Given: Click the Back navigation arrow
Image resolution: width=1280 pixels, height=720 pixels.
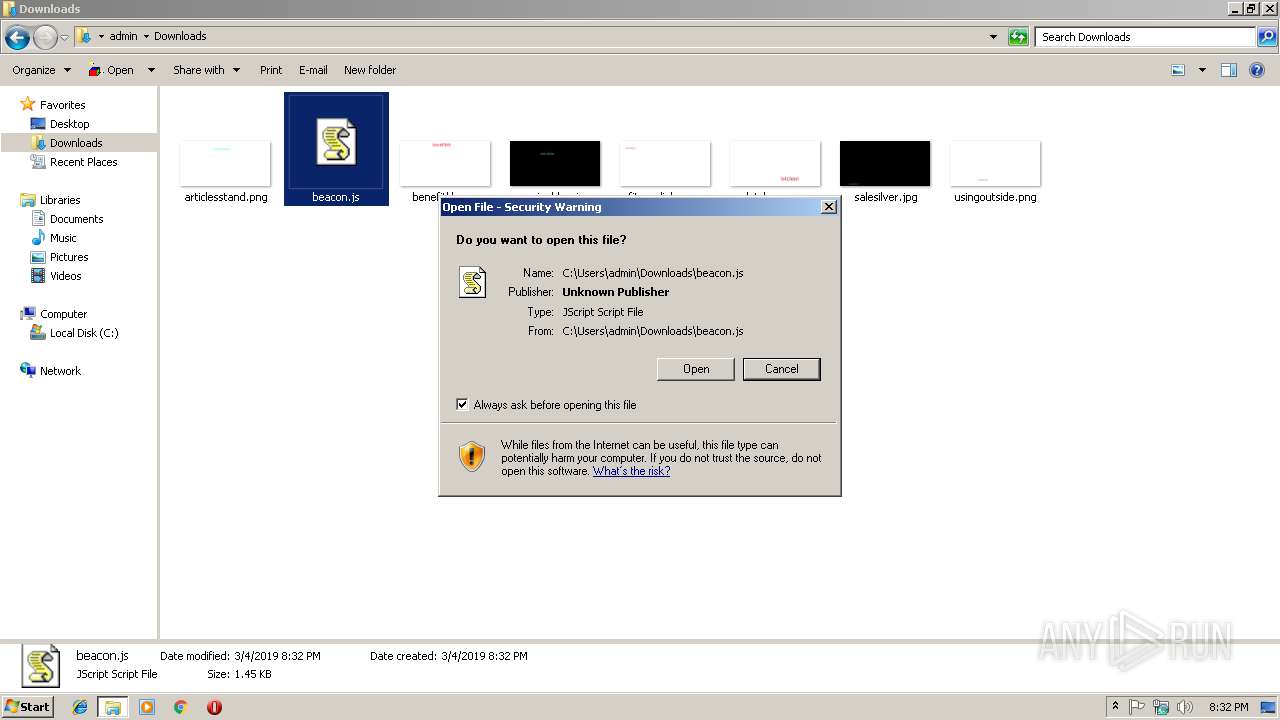Looking at the screenshot, I should 17,38.
